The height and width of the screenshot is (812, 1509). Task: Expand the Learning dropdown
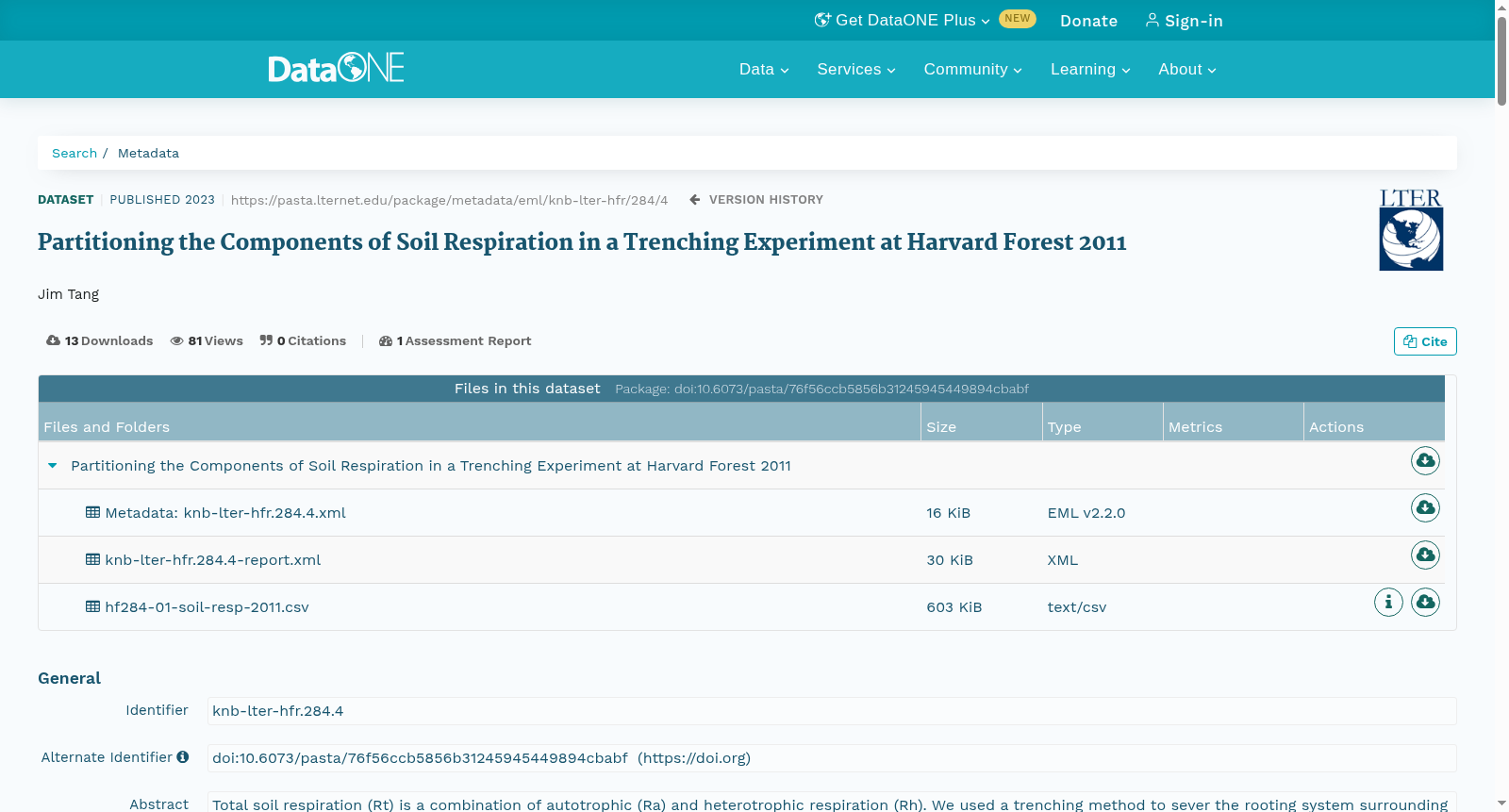(x=1090, y=69)
